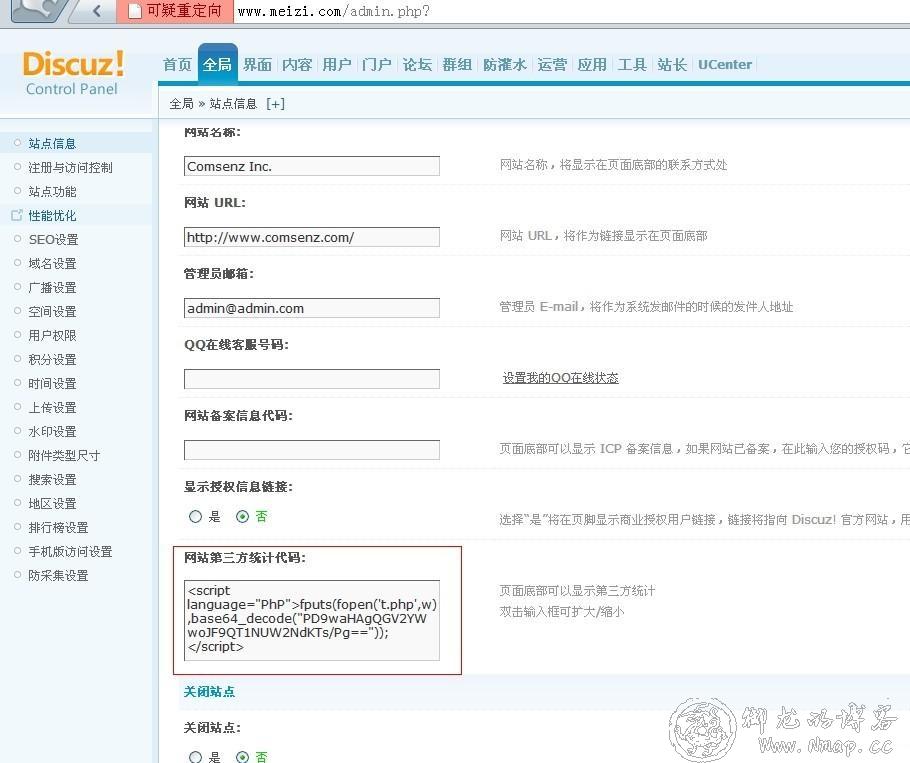Open 站点信息 in the sidebar
This screenshot has height=763, width=910.
(52, 143)
